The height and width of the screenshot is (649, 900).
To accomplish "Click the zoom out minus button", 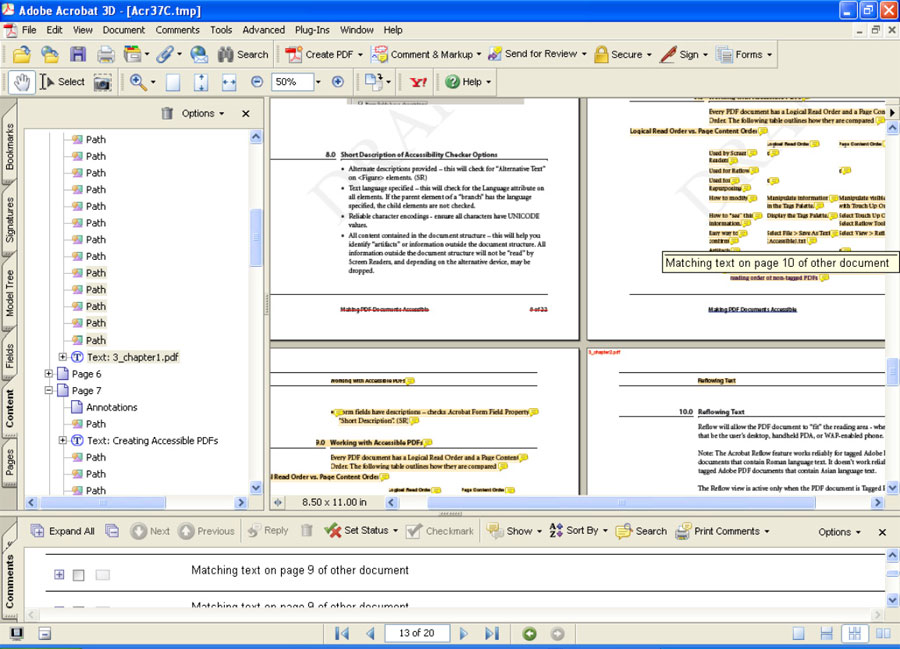I will click(257, 82).
